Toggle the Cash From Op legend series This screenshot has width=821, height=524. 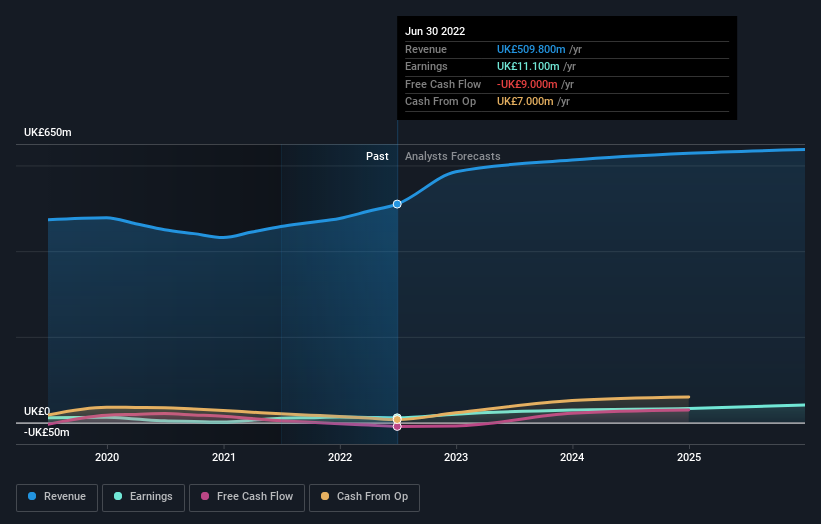[x=364, y=497]
